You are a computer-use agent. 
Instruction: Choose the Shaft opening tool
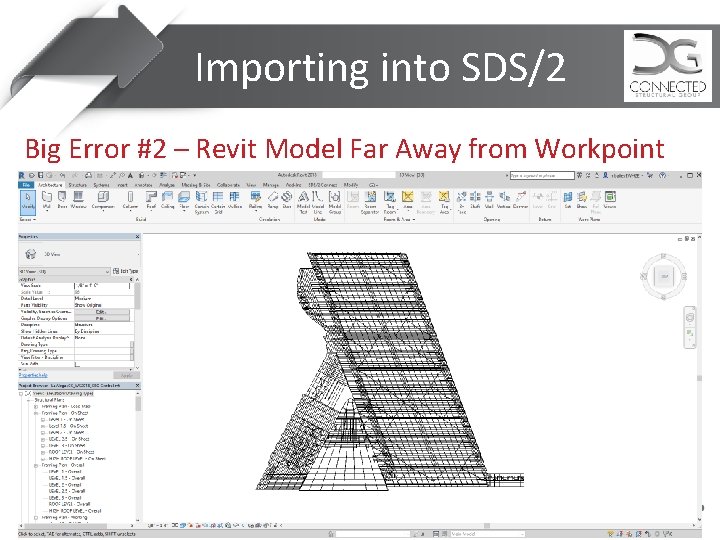475,201
